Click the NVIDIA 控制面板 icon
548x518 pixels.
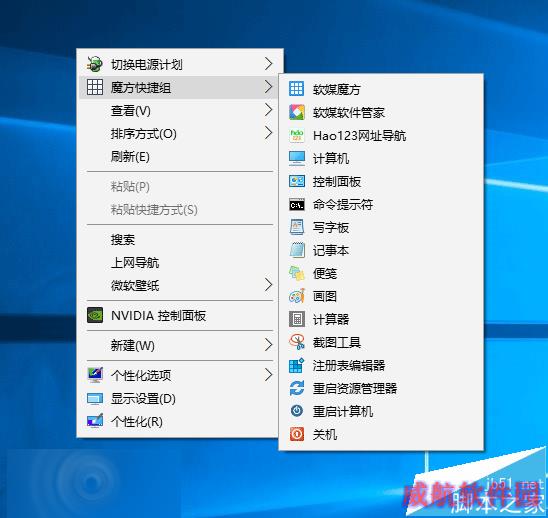[x=95, y=315]
